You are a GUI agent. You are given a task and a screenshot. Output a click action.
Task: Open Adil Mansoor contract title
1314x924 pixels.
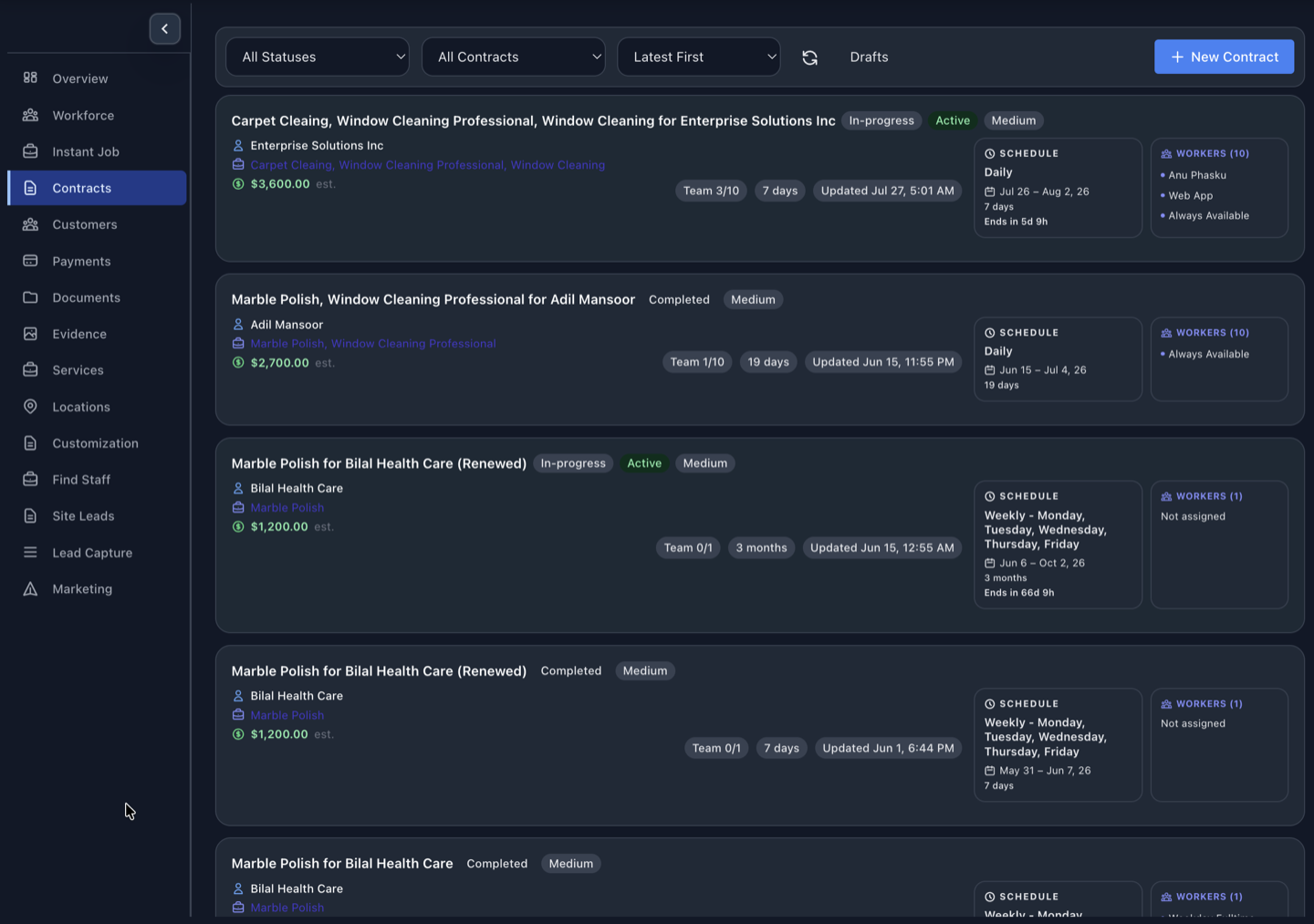pyautogui.click(x=433, y=299)
